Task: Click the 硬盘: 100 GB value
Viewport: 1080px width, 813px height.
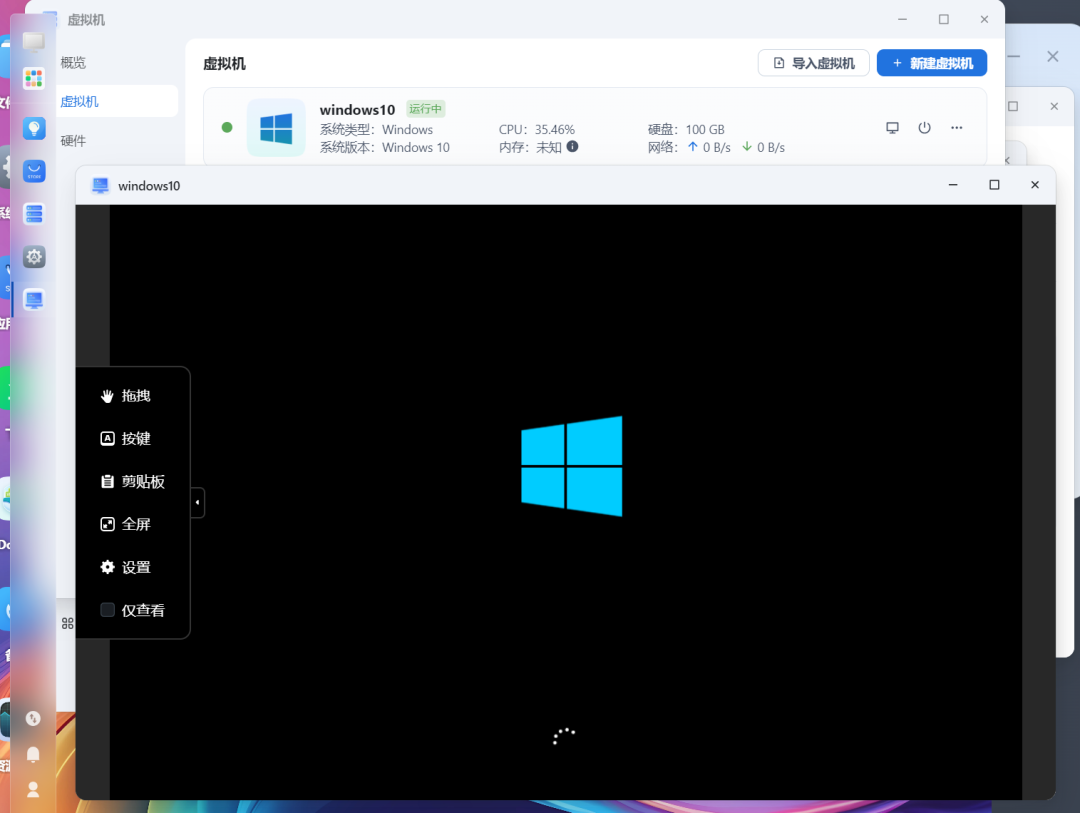Action: (686, 130)
